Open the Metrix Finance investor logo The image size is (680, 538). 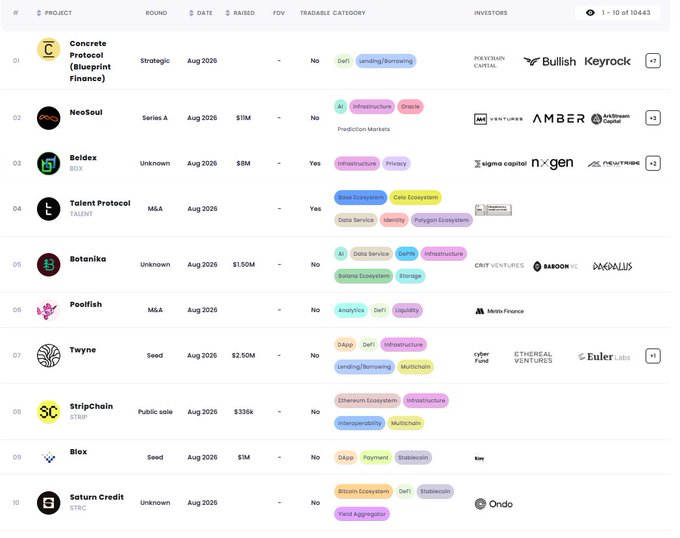point(500,311)
